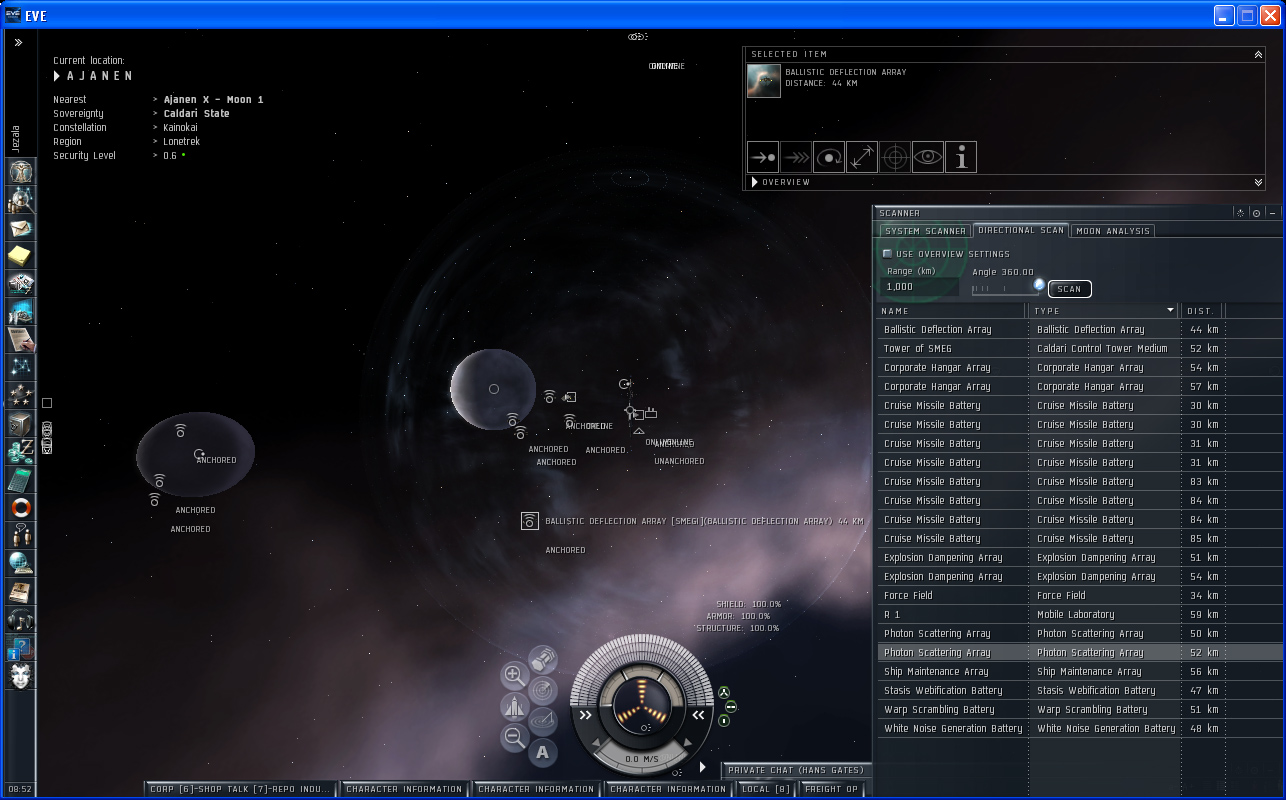Click the Dist. column header
The image size is (1286, 800).
point(1202,311)
